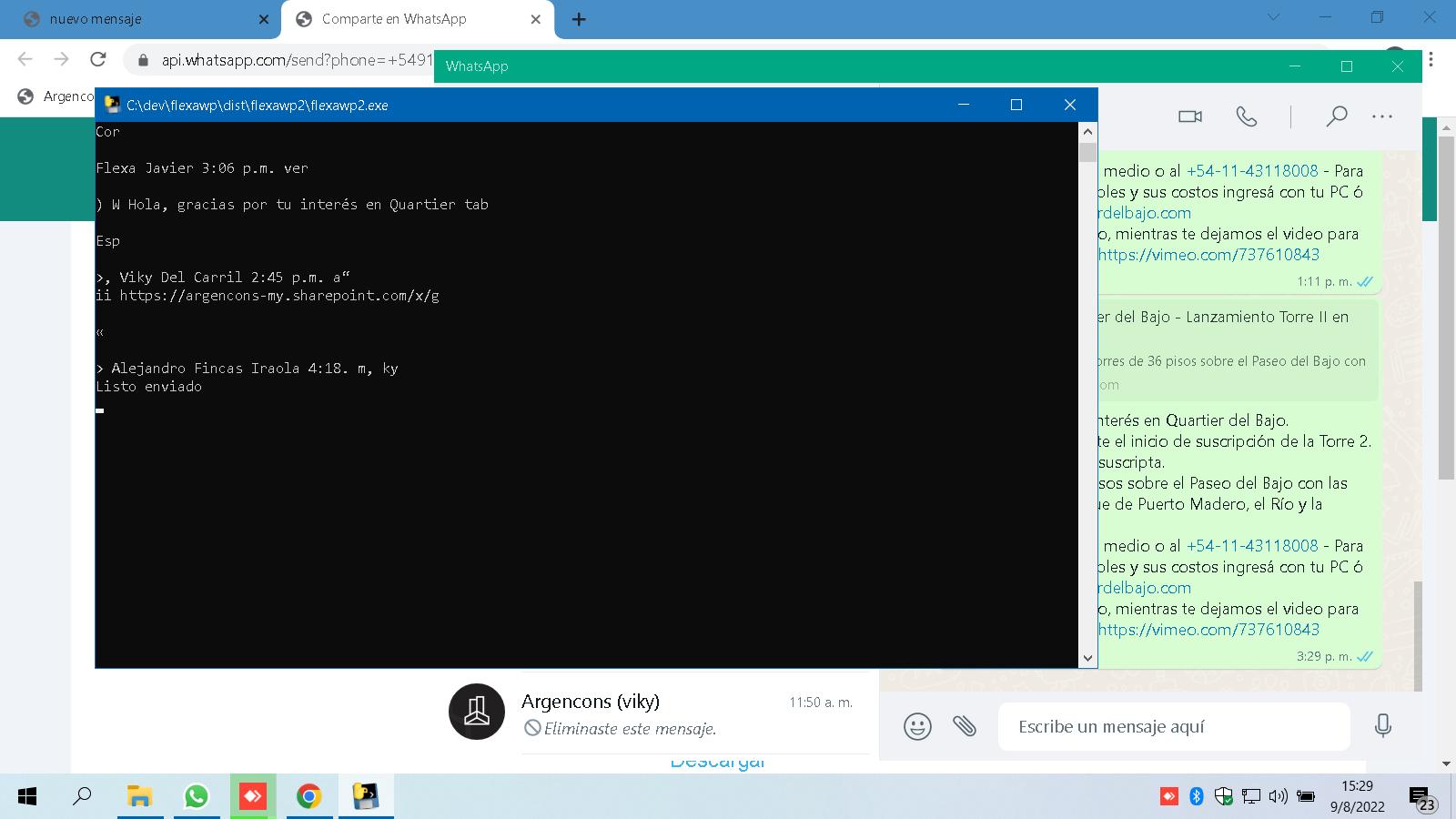Click the flexawp2.exe console title bar icon
Viewport: 1456px width, 819px height.
click(112, 105)
